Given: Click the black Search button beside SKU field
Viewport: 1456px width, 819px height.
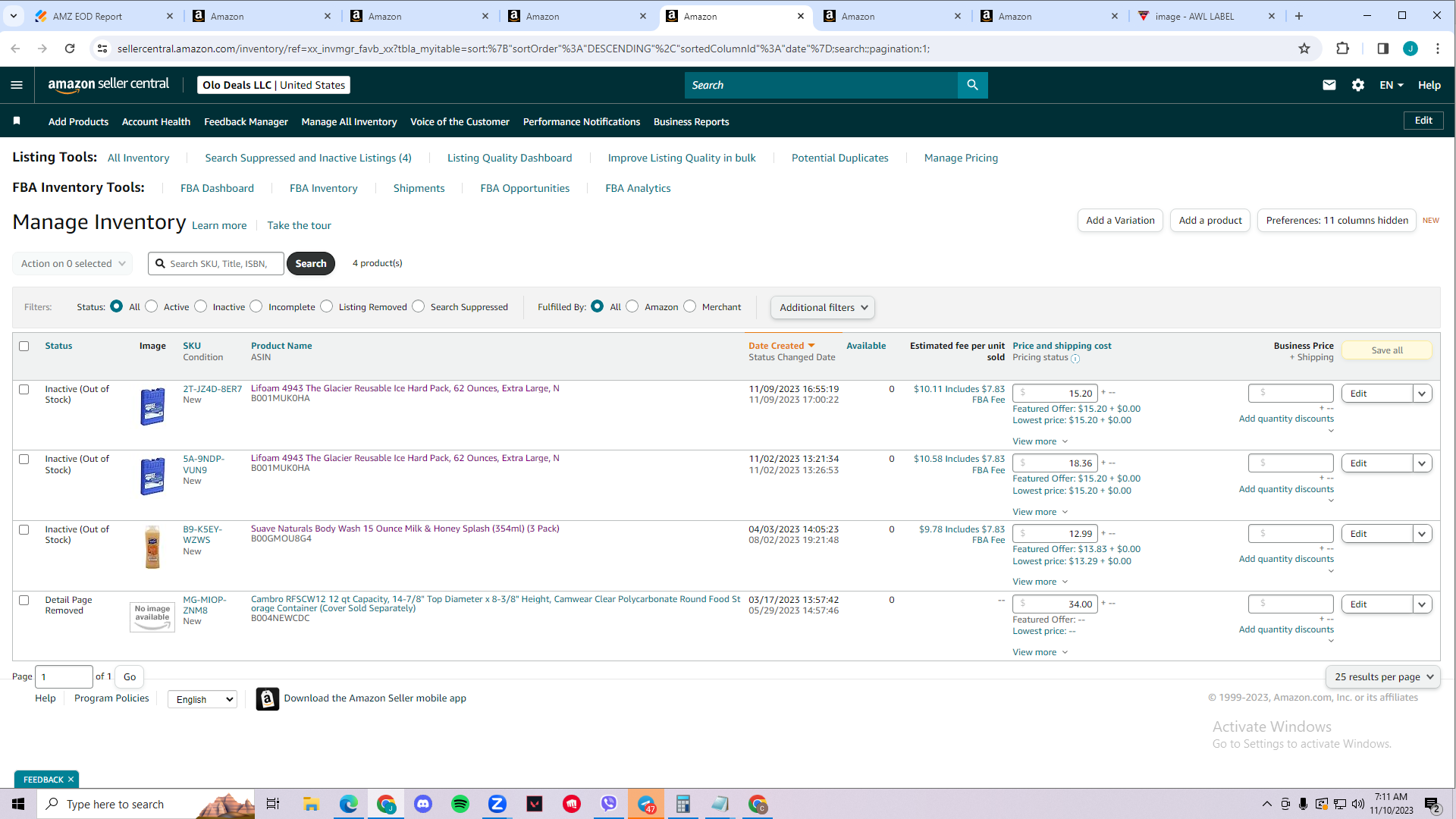Looking at the screenshot, I should (x=311, y=264).
